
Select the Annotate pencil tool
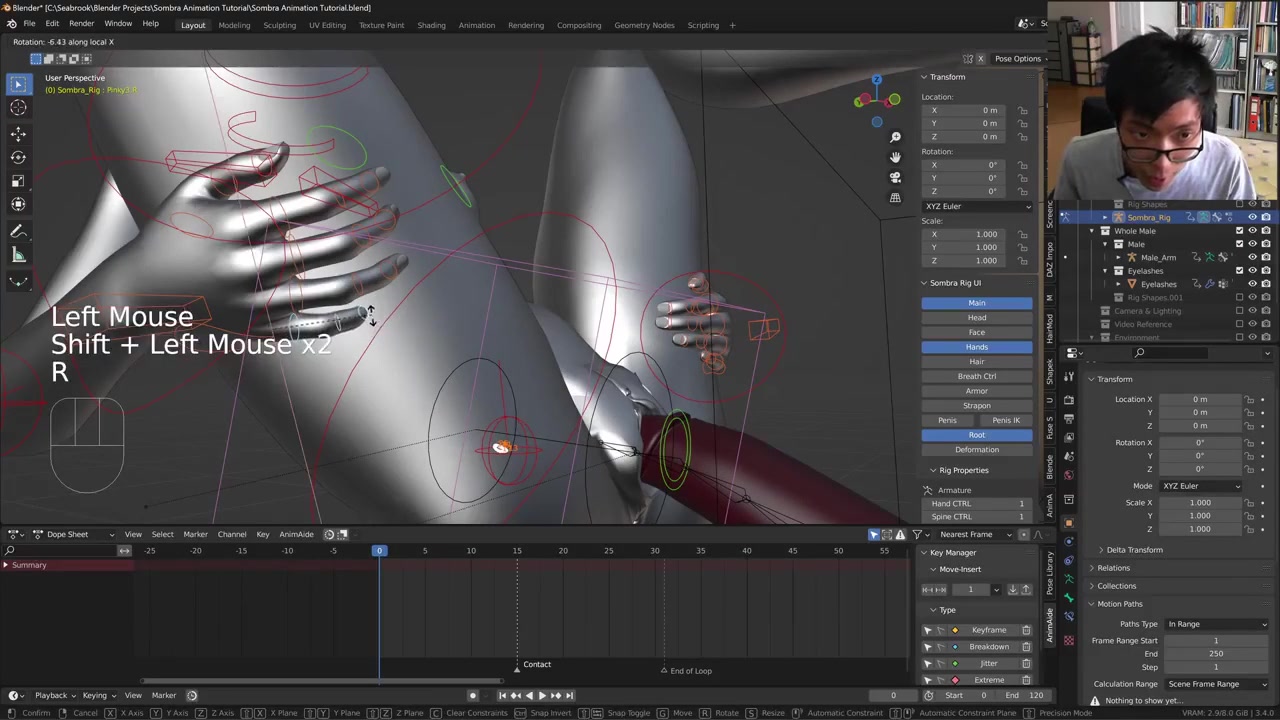tap(18, 231)
